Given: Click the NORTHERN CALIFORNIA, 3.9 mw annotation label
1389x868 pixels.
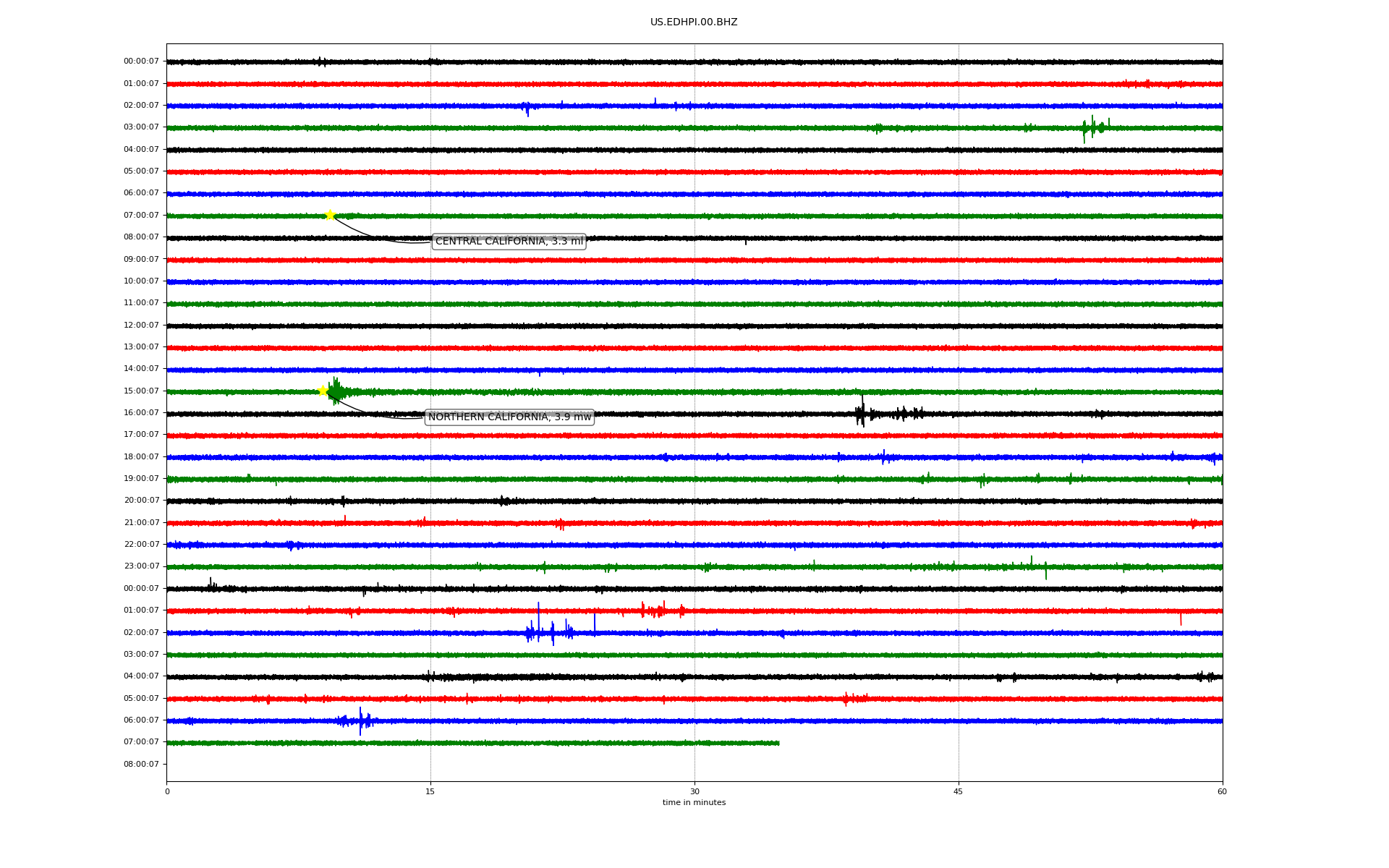Looking at the screenshot, I should [509, 417].
